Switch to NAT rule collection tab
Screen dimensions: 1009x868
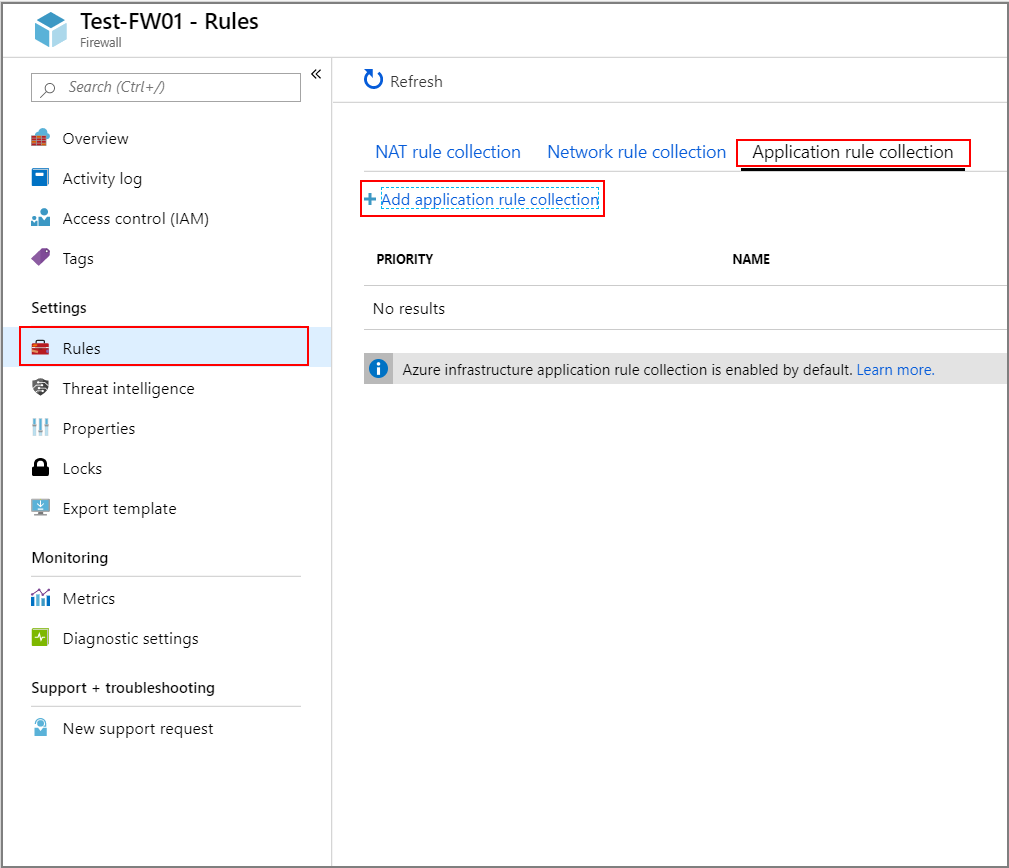pos(448,151)
